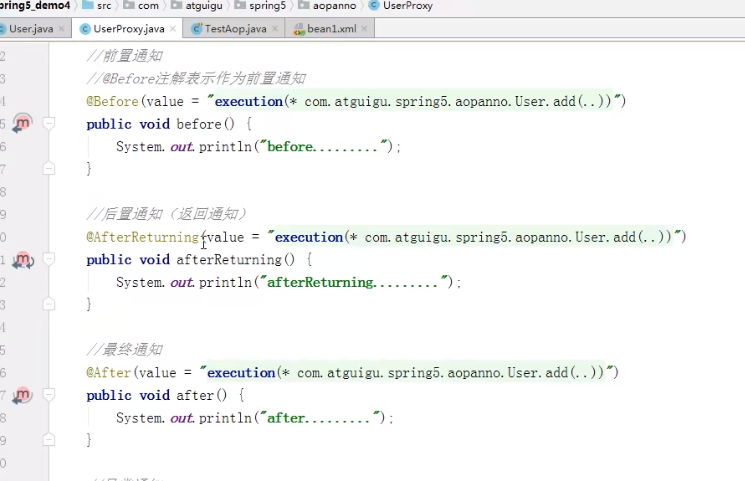Click the "before........." string literal

[325, 146]
